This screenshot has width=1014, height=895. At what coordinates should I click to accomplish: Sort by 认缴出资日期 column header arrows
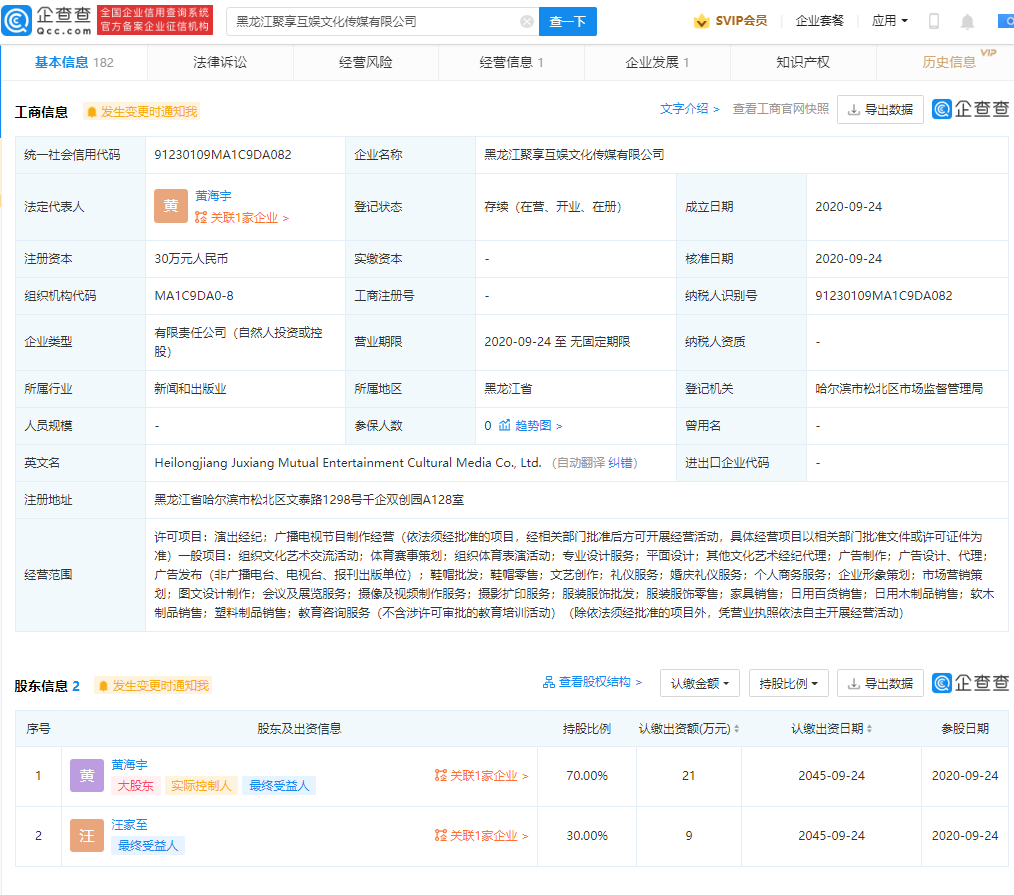coord(869,729)
